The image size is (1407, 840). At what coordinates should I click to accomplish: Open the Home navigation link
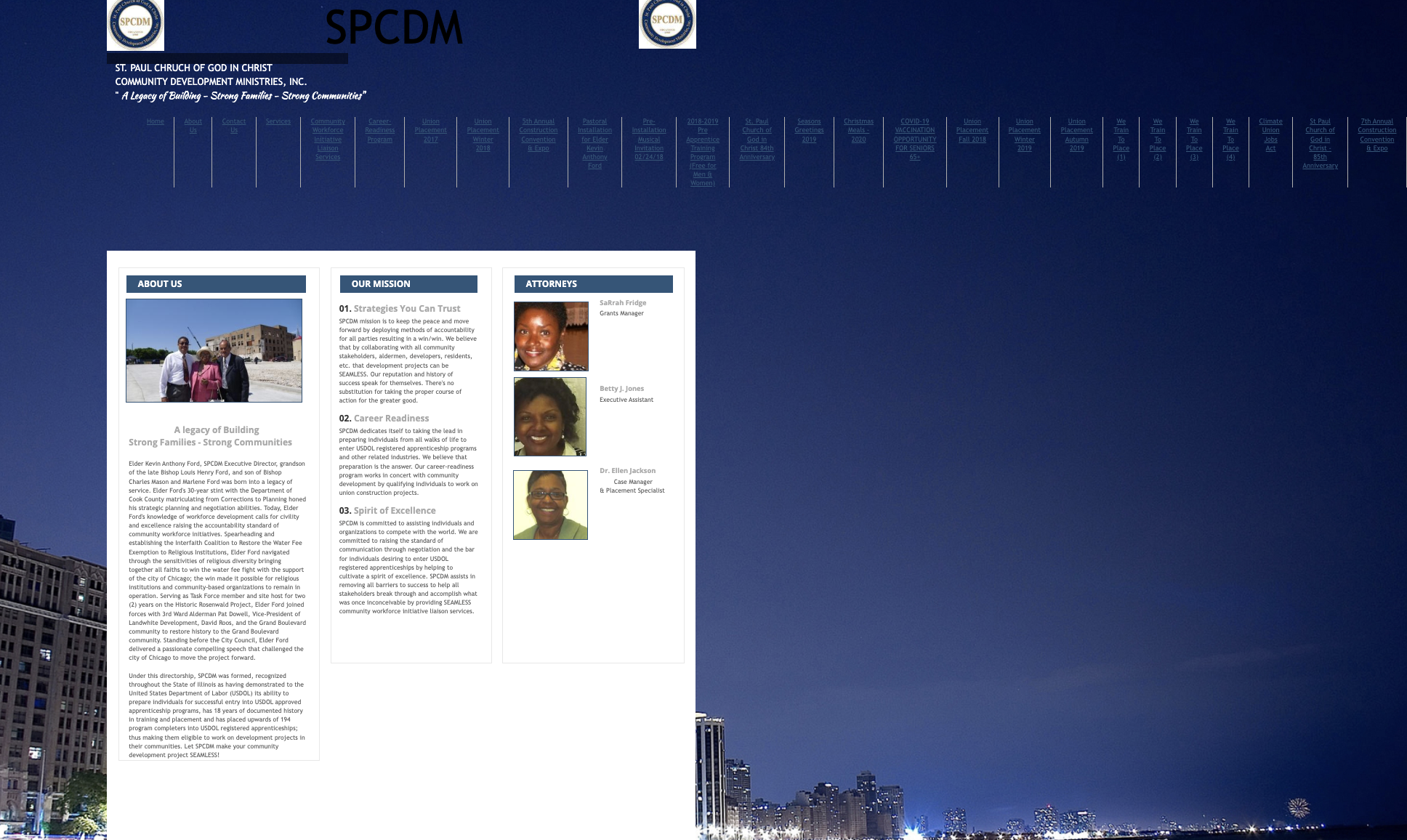click(156, 121)
